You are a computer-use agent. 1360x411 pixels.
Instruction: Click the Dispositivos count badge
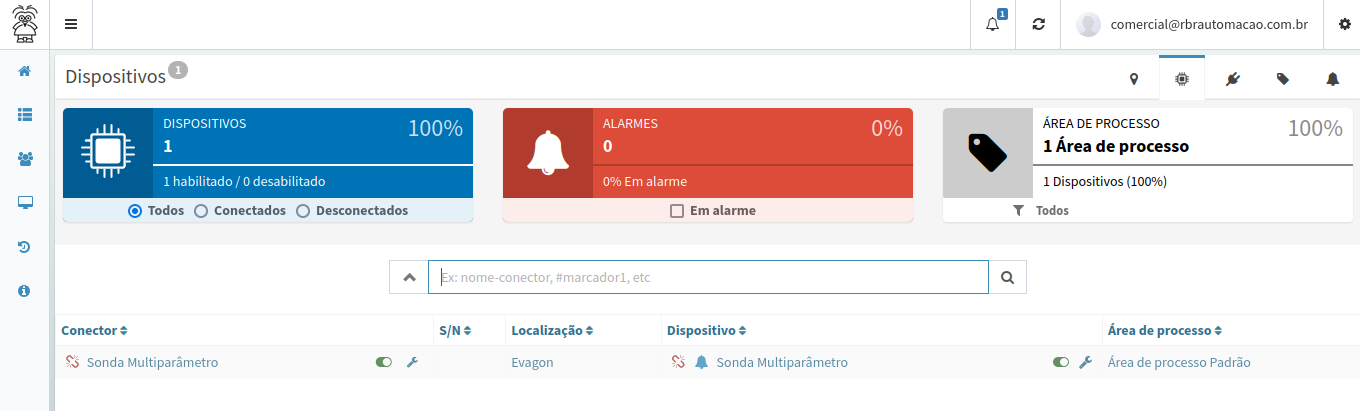coord(178,70)
